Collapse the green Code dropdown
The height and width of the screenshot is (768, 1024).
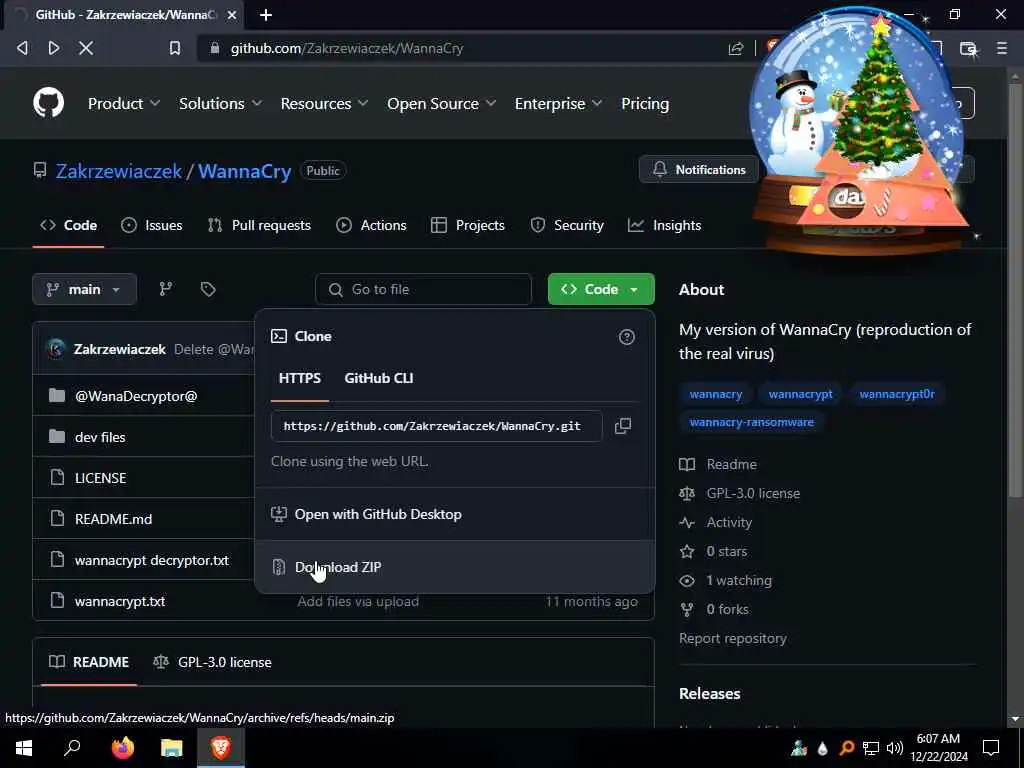(x=601, y=289)
